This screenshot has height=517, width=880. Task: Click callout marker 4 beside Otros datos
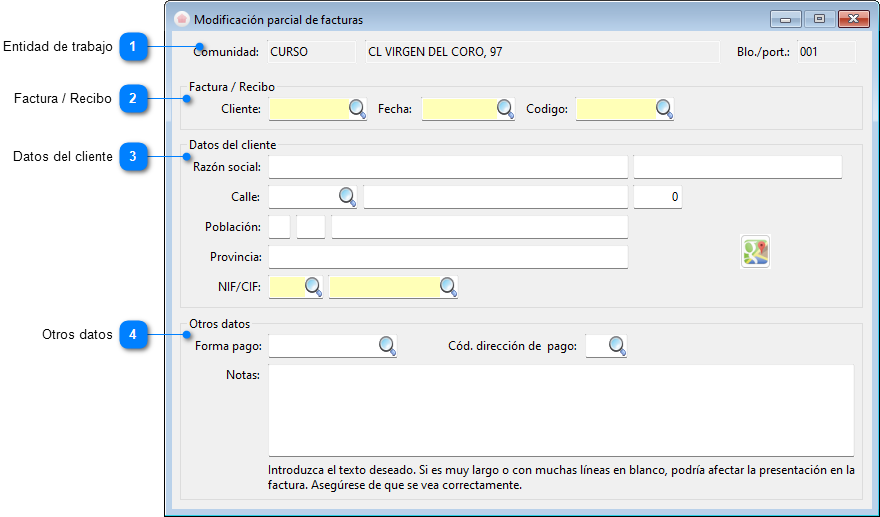[133, 335]
